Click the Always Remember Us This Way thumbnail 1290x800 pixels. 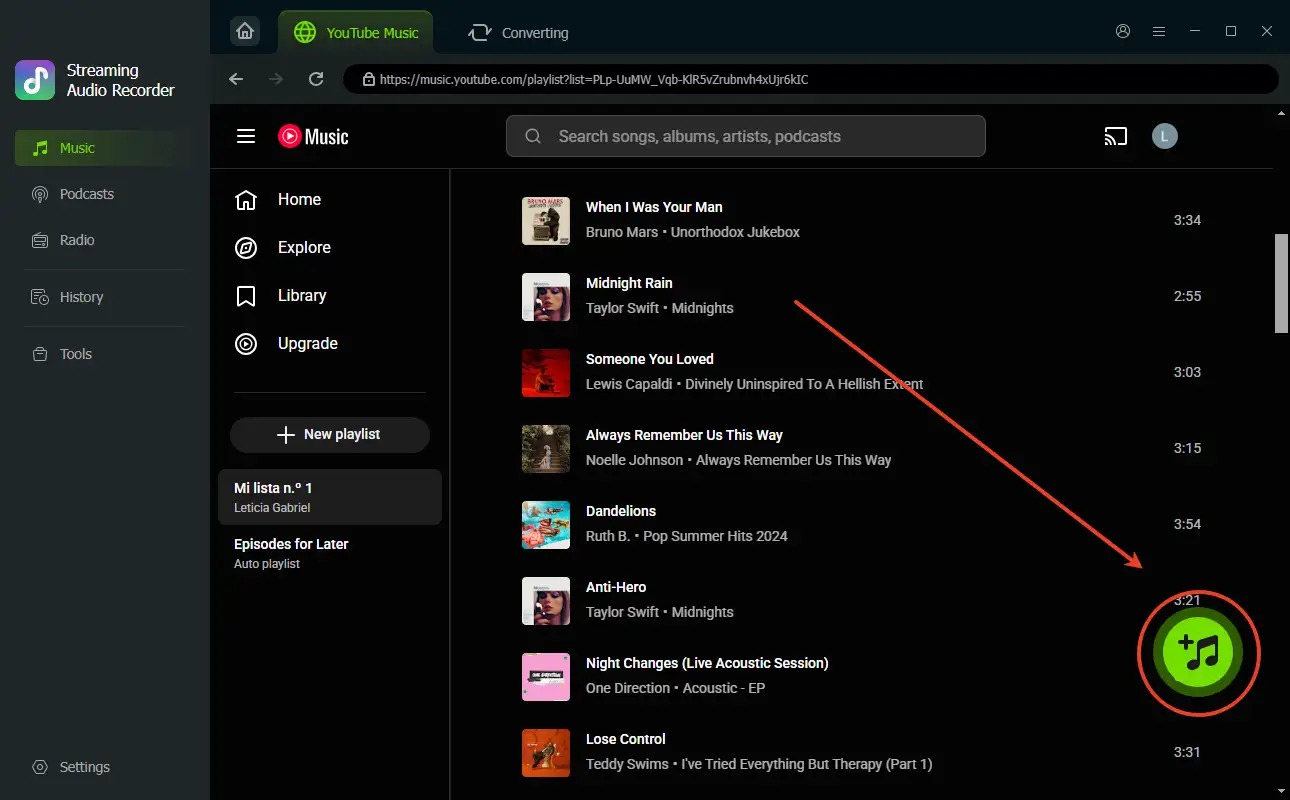click(x=546, y=449)
